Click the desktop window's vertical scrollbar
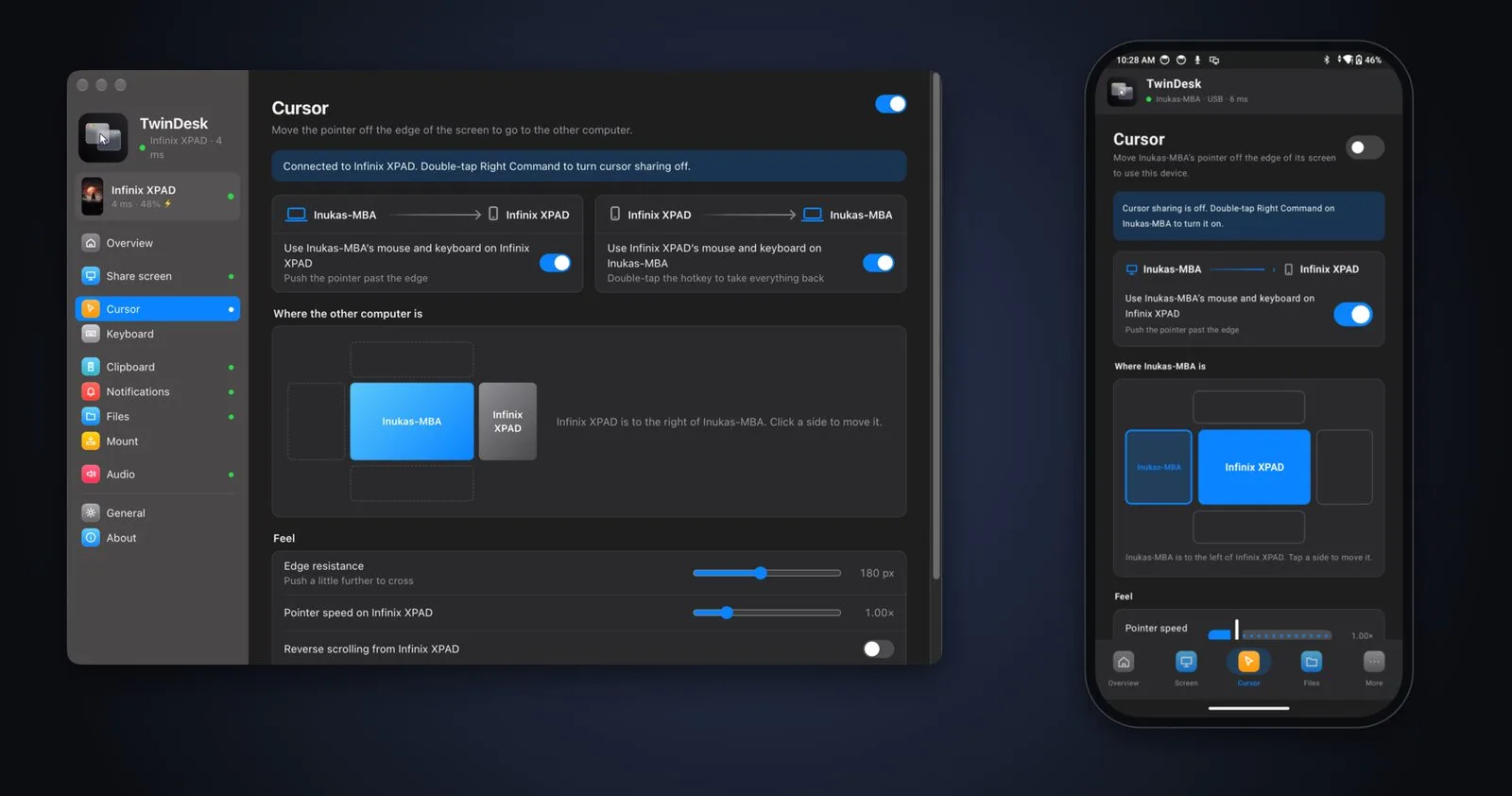The width and height of the screenshot is (1512, 796). point(936,327)
